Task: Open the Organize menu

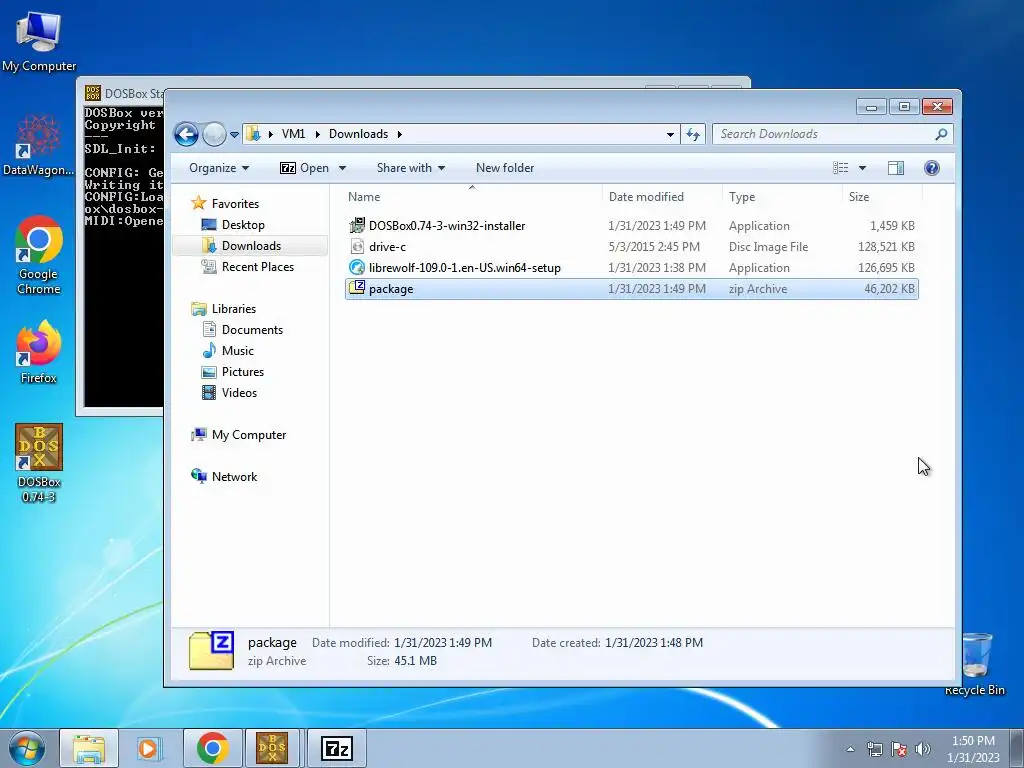Action: pyautogui.click(x=219, y=168)
